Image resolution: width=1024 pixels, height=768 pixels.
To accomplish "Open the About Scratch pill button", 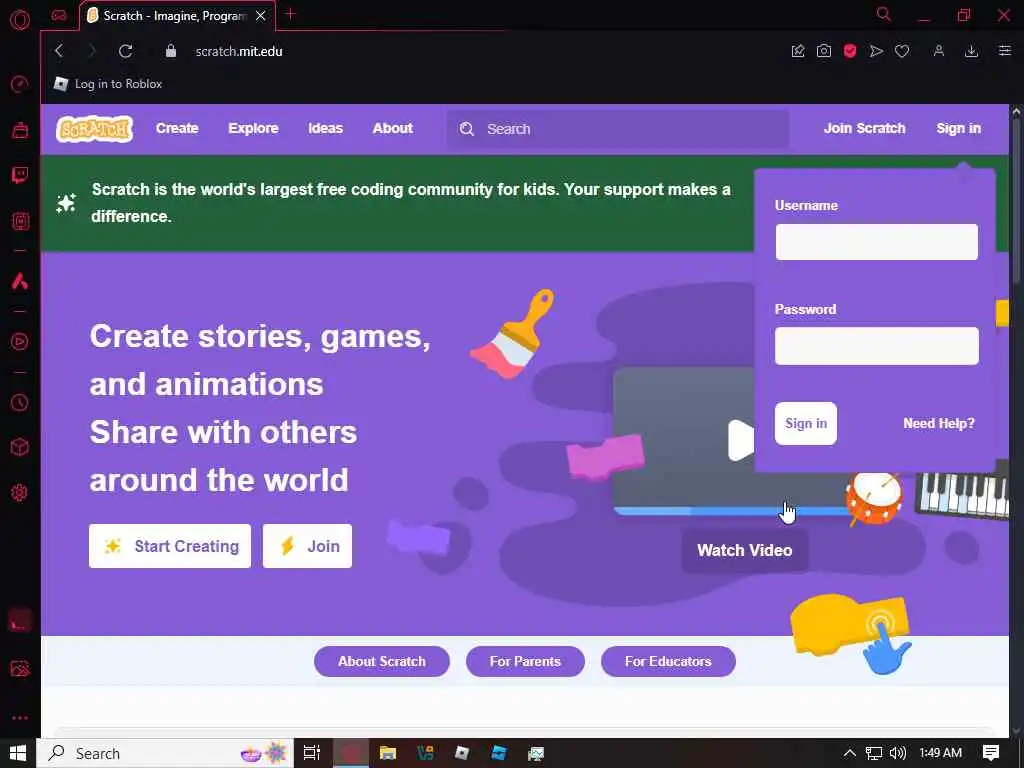I will [381, 662].
